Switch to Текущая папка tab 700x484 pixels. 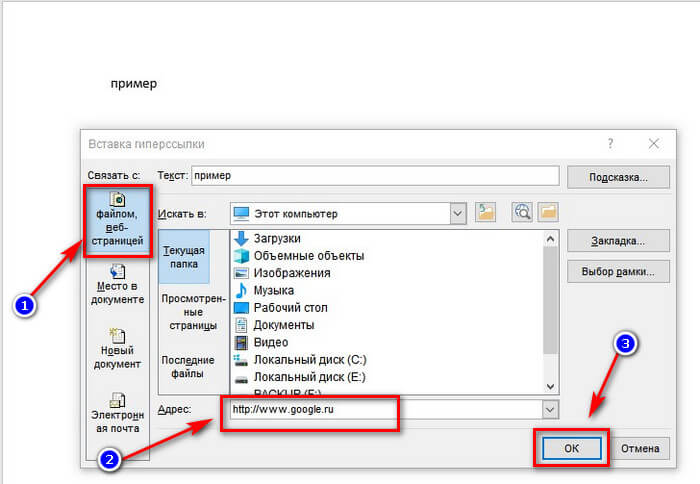point(184,257)
